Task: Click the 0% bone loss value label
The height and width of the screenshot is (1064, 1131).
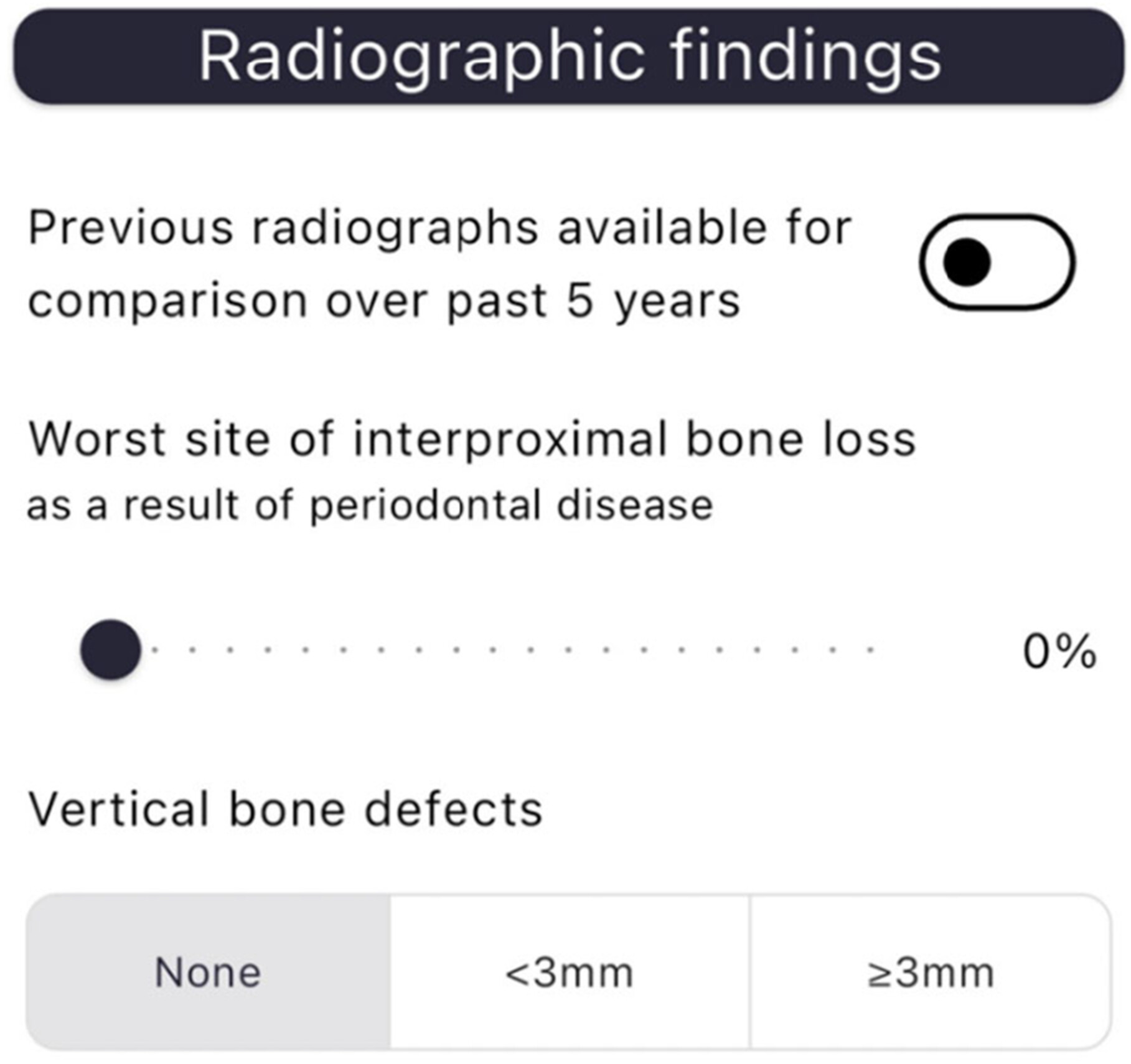Action: click(1059, 651)
